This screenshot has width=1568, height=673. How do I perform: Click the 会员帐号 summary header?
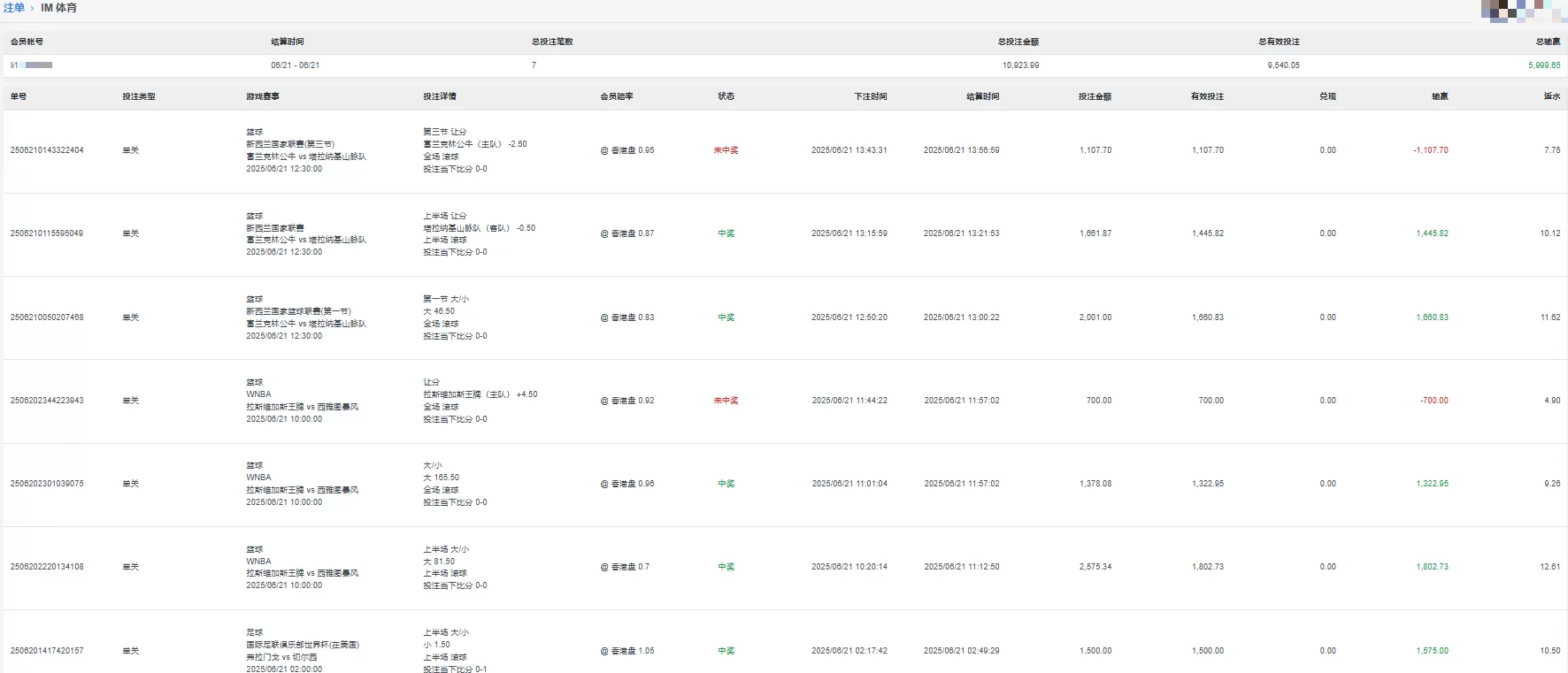coord(27,42)
